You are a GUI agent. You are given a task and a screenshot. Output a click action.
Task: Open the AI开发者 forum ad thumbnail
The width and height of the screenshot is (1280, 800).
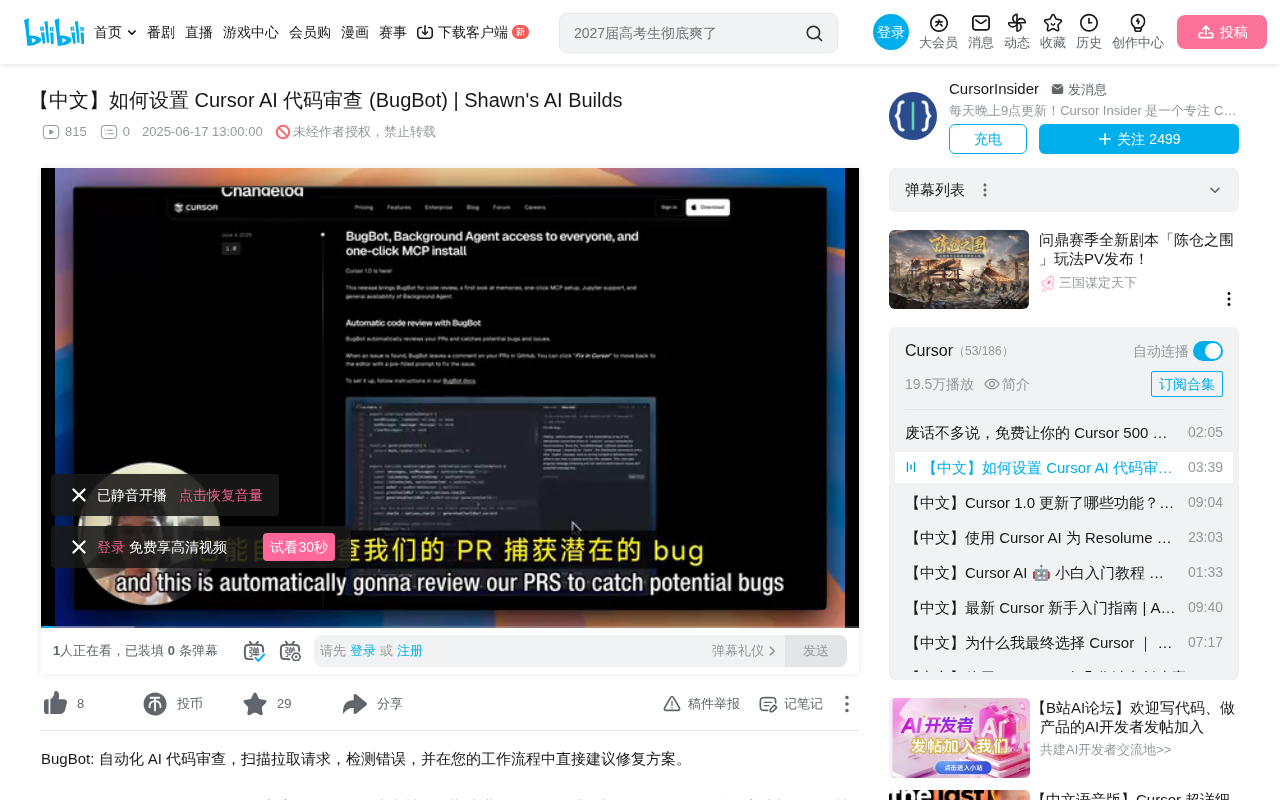point(960,738)
